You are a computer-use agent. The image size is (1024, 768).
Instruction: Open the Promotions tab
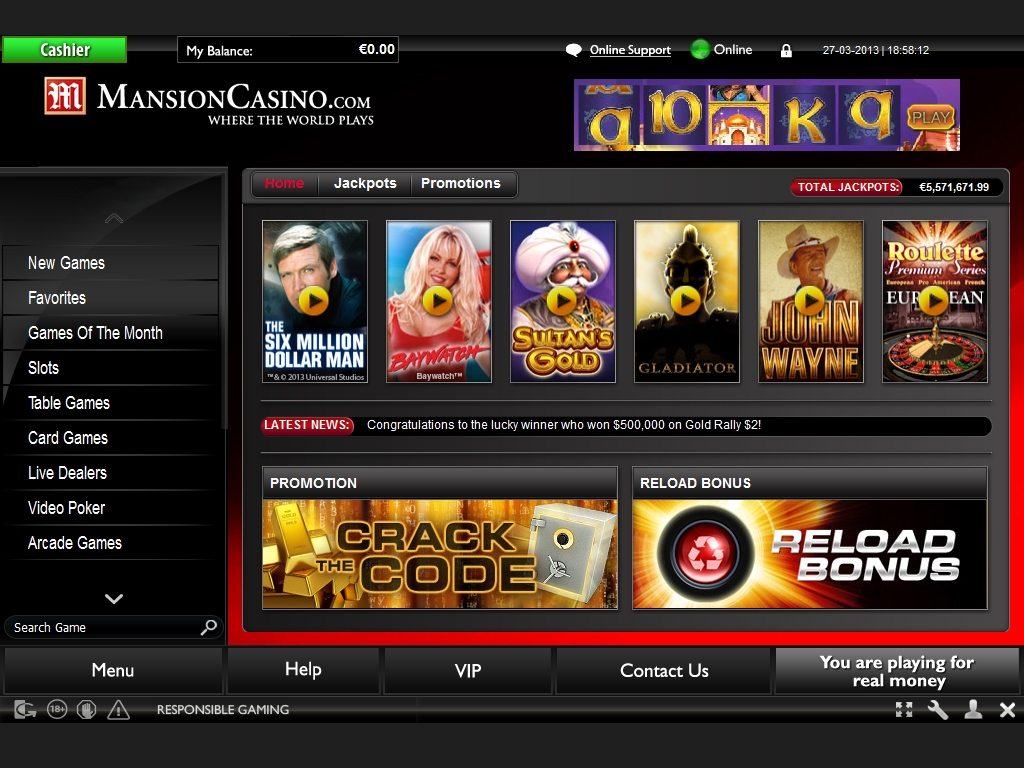(x=460, y=184)
